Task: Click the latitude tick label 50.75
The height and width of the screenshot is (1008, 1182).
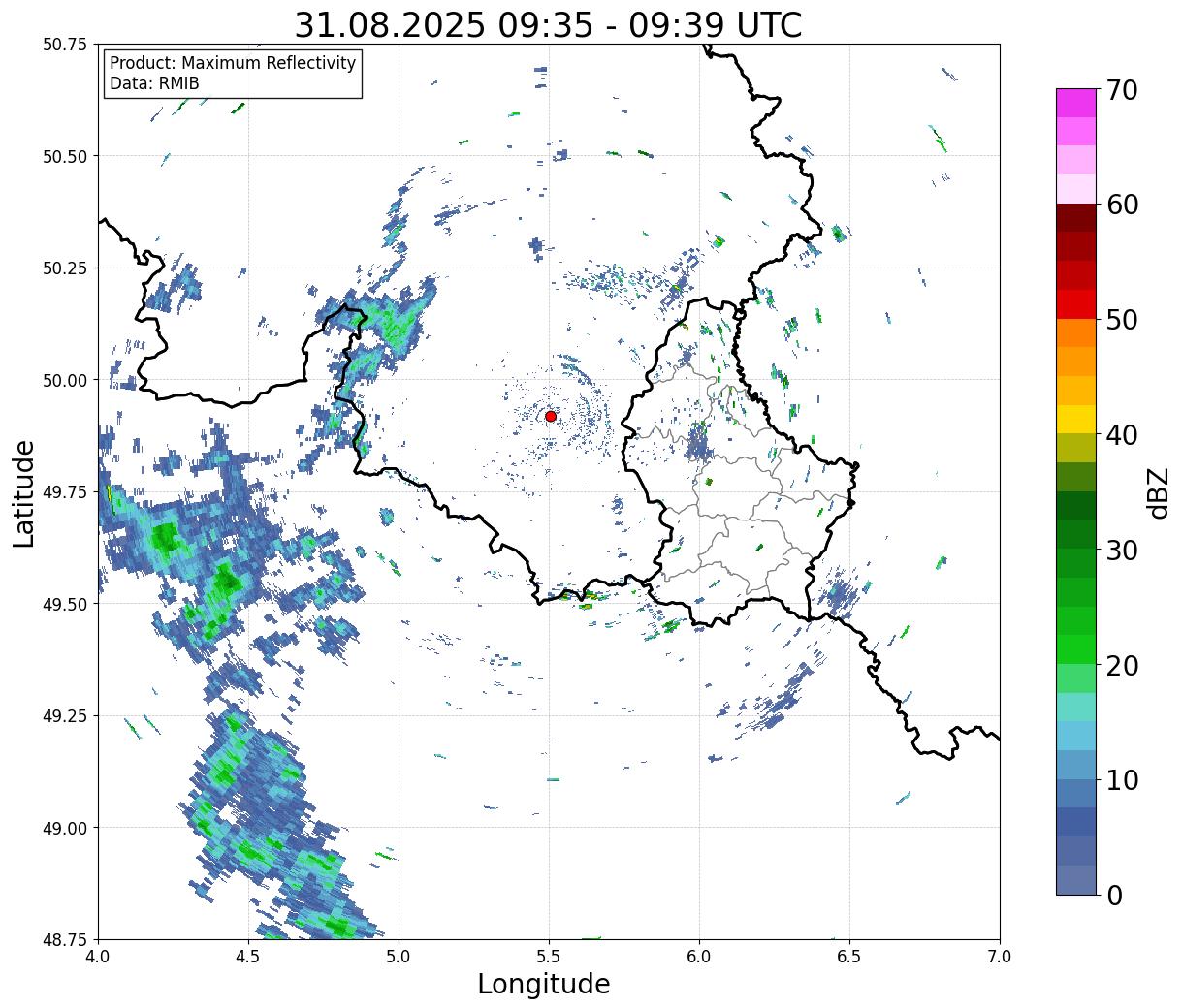Action: coord(64,45)
